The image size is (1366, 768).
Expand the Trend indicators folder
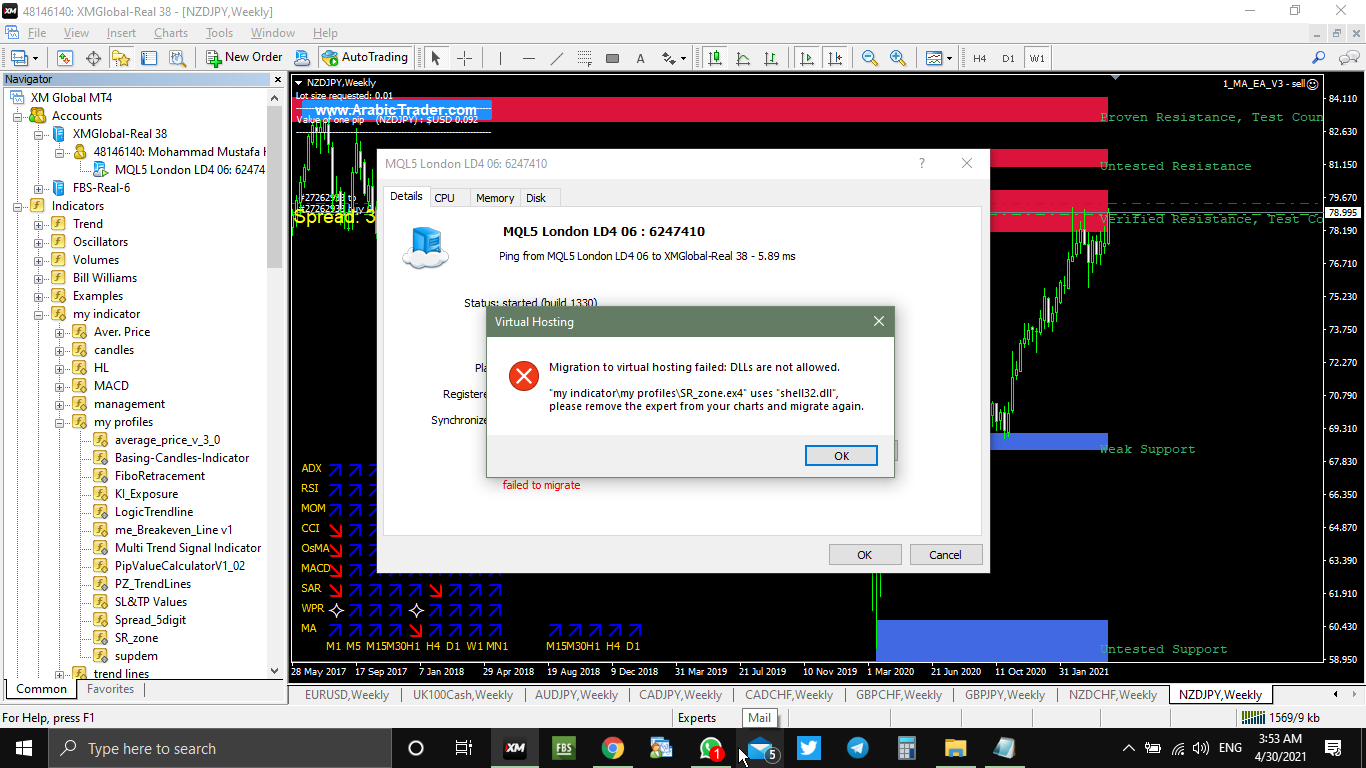click(39, 224)
